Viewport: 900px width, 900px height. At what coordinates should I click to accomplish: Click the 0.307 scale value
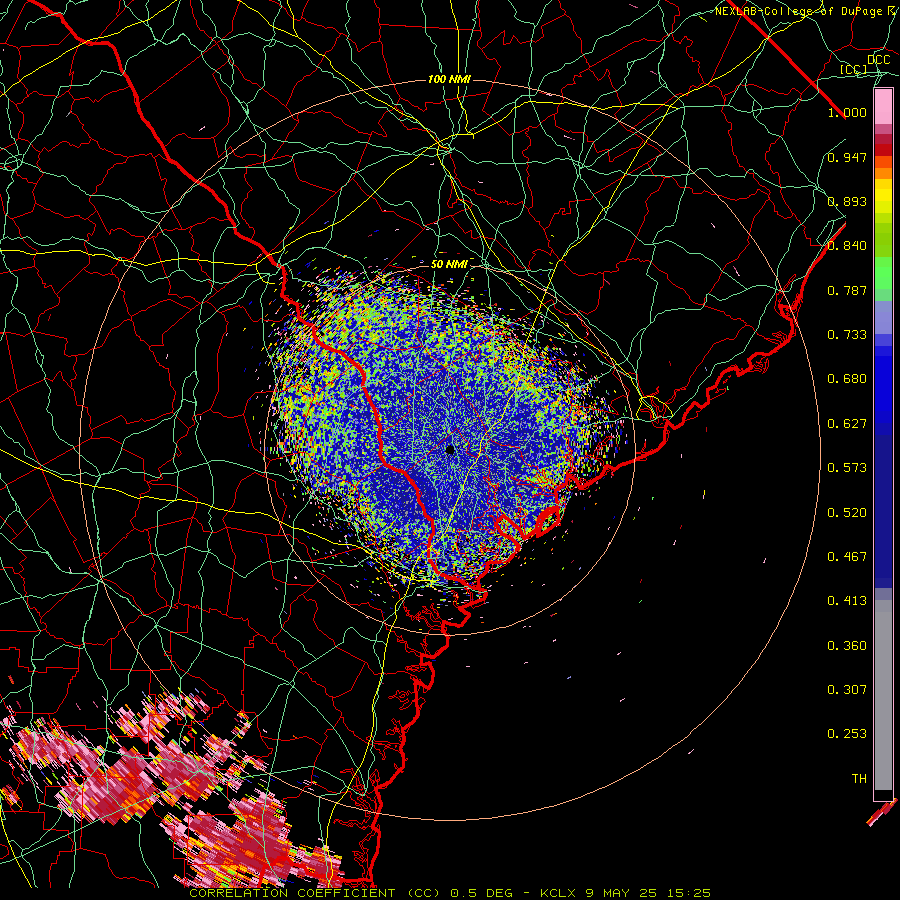(x=847, y=689)
